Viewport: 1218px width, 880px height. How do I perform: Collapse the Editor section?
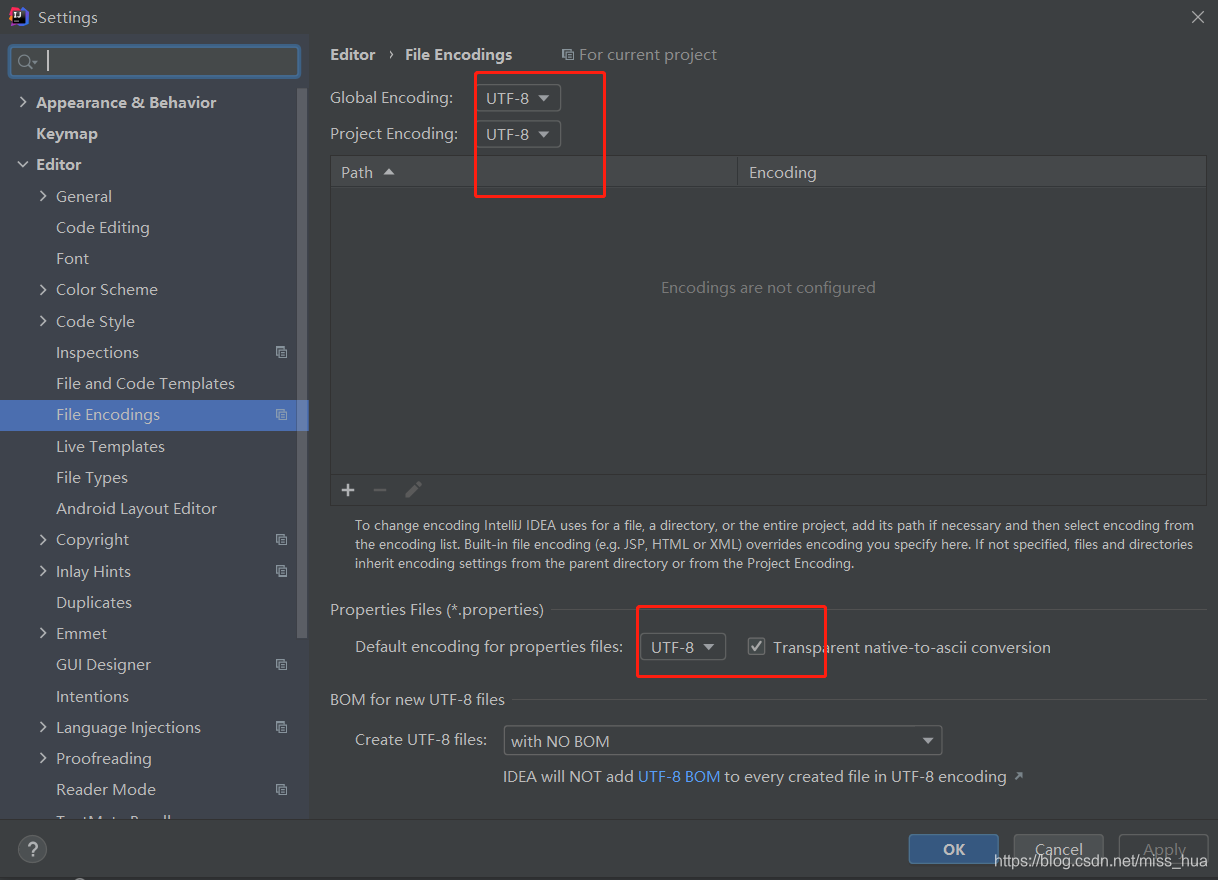(x=23, y=164)
